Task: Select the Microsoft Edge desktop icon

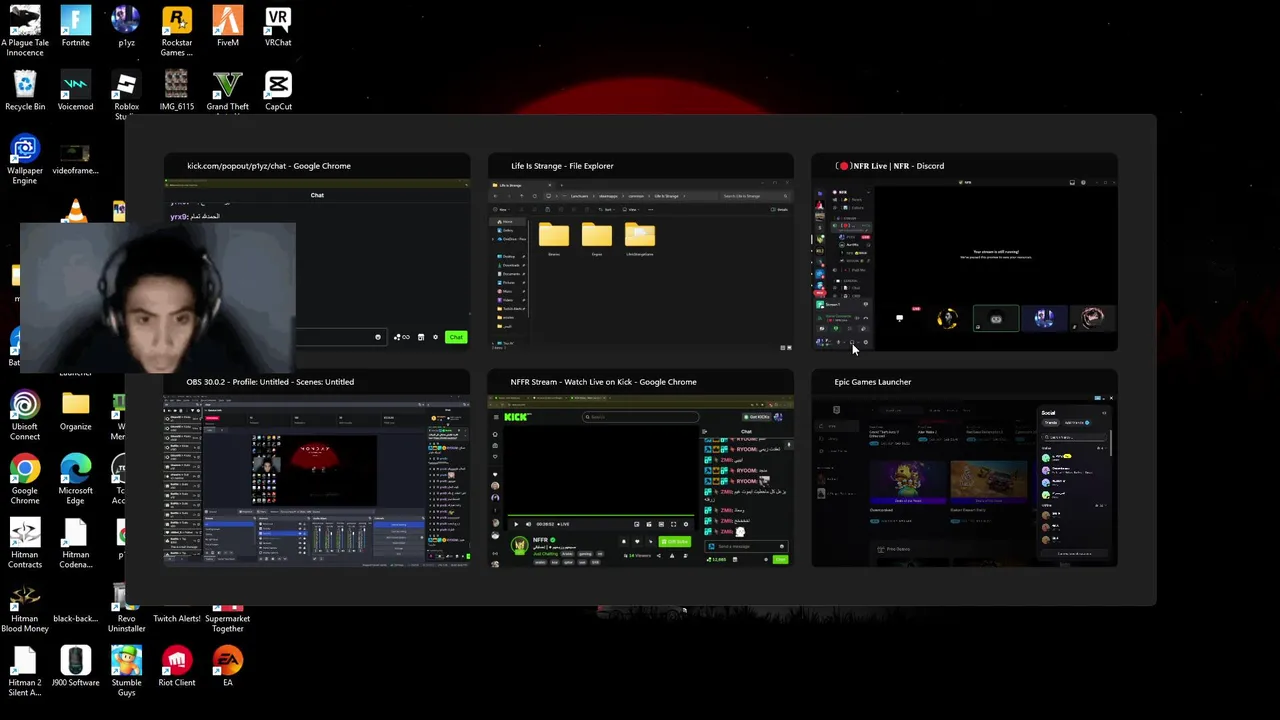Action: [x=75, y=479]
